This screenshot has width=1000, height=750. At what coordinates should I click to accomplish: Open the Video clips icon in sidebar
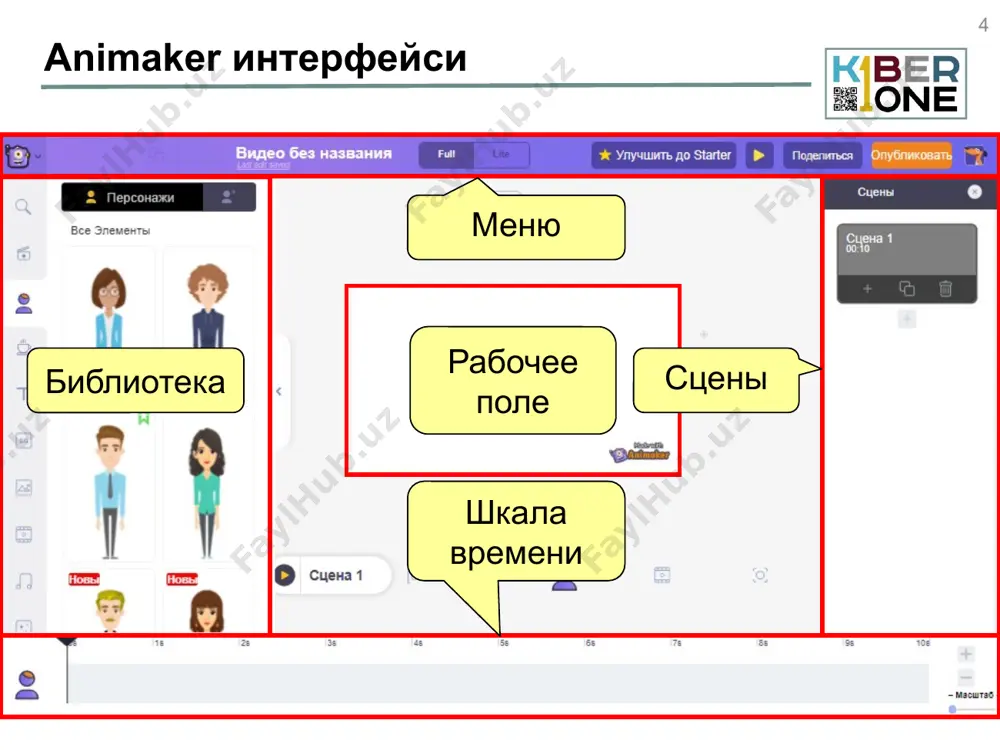click(x=24, y=534)
